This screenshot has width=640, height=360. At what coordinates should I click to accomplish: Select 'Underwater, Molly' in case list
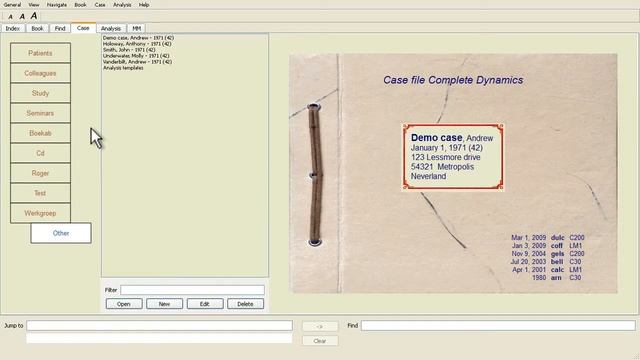[x=136, y=56]
